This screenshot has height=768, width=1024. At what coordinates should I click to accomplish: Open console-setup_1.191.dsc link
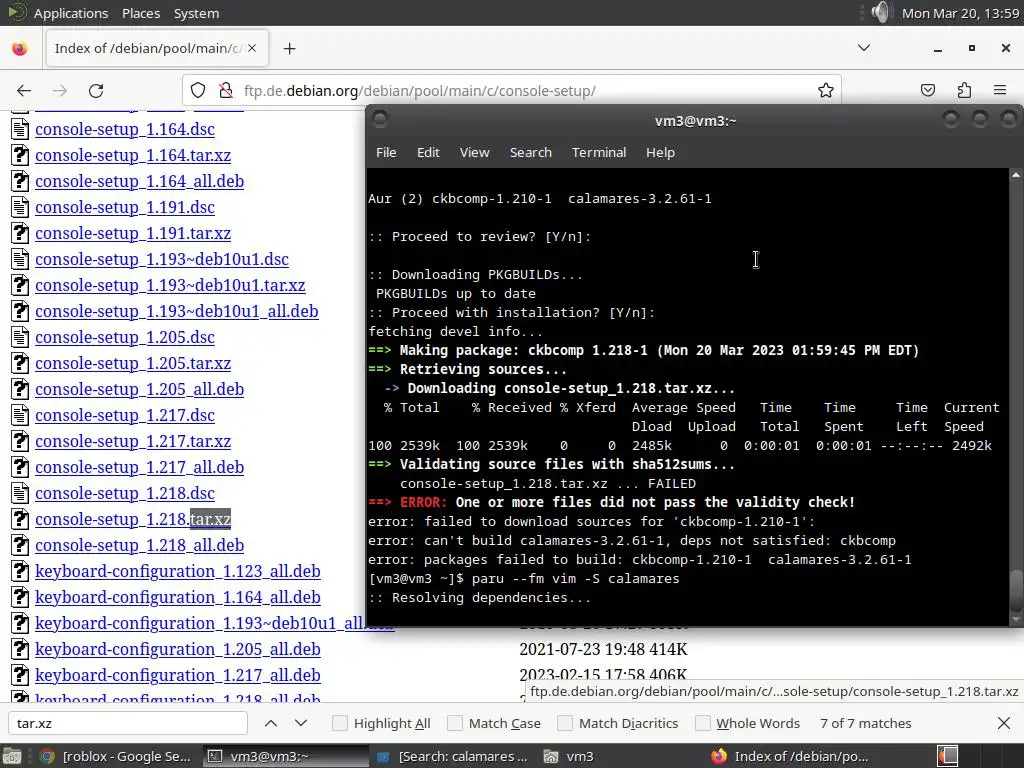pyautogui.click(x=125, y=207)
